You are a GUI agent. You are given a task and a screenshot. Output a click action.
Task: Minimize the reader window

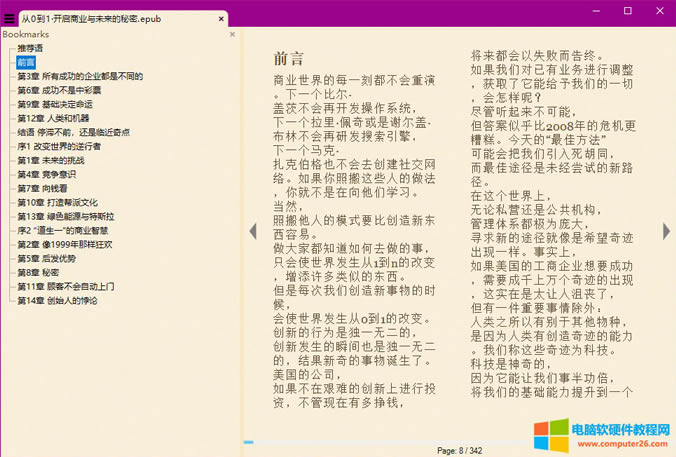(x=584, y=10)
